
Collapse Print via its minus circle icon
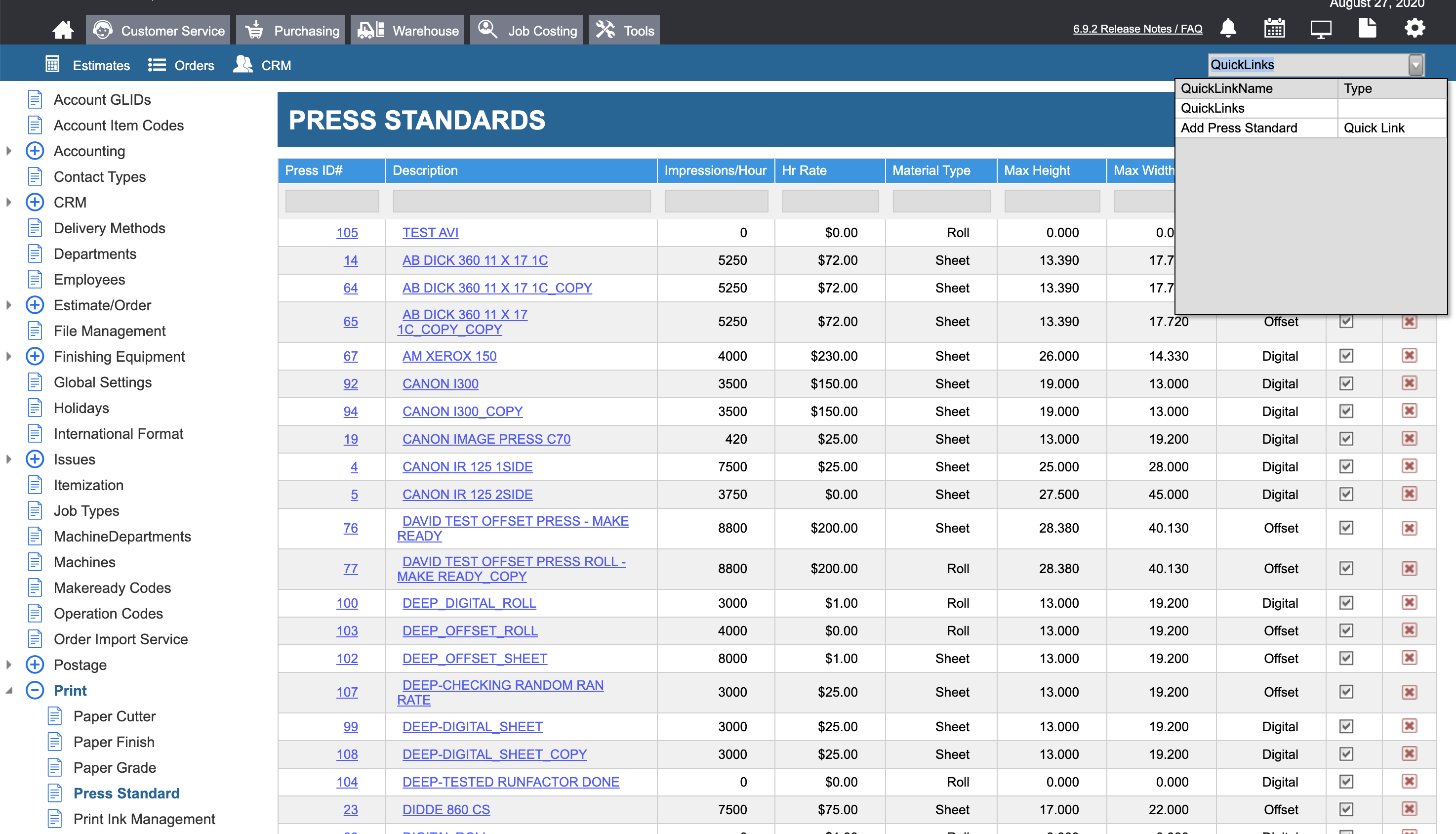coord(35,690)
